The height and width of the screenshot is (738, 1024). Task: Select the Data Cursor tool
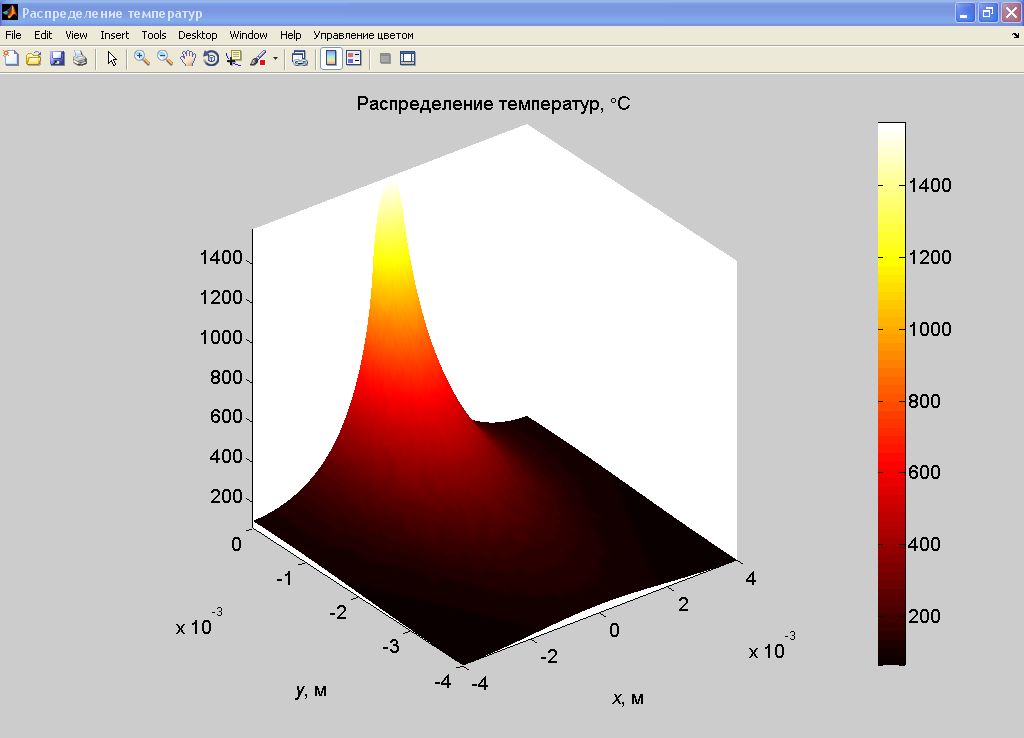tap(234, 59)
